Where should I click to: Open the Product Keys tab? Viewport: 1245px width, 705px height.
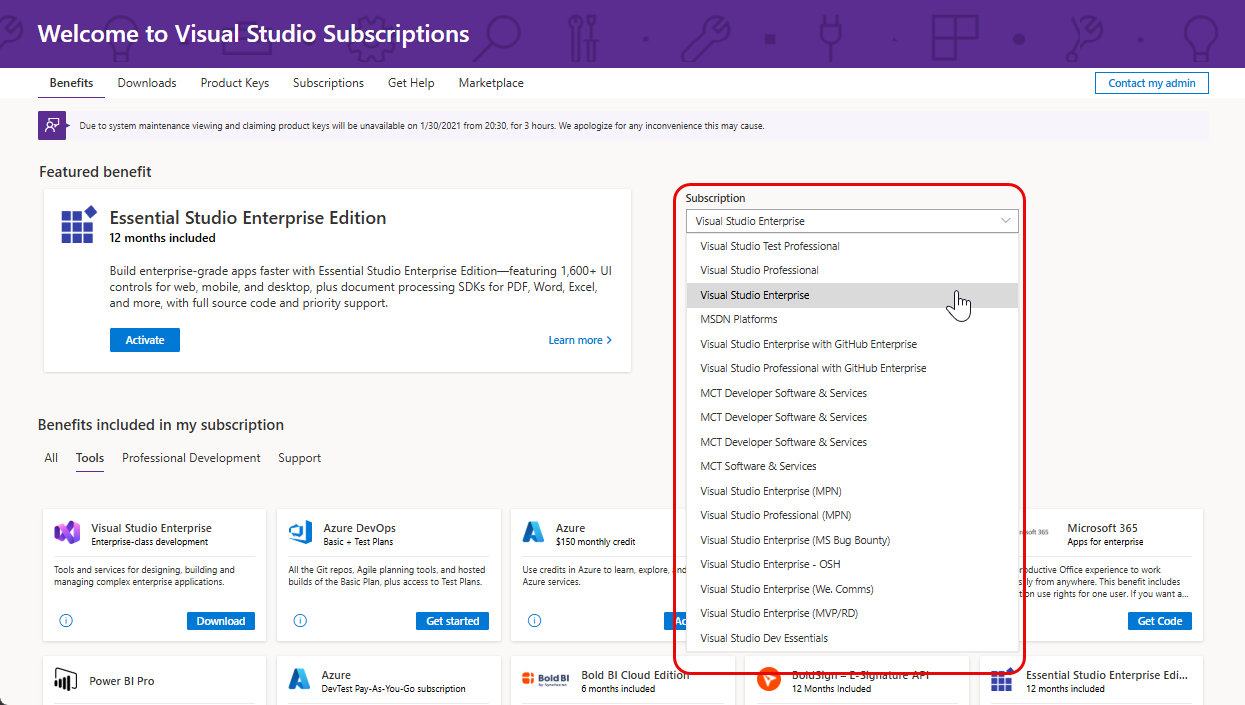[234, 83]
